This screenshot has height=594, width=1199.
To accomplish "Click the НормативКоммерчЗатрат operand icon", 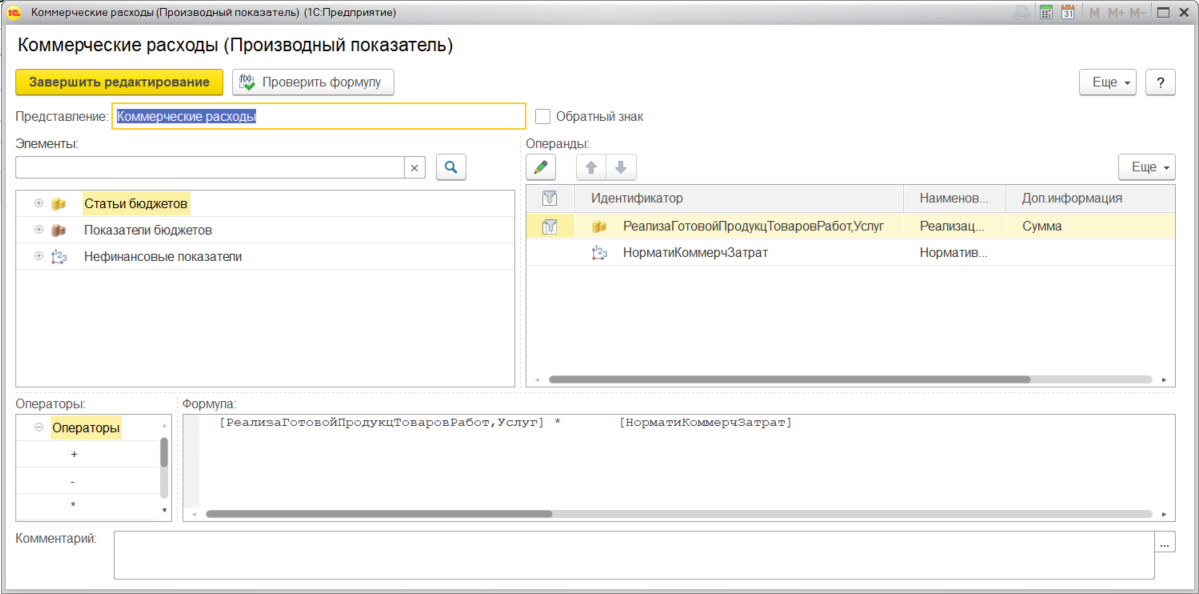I will click(x=600, y=252).
